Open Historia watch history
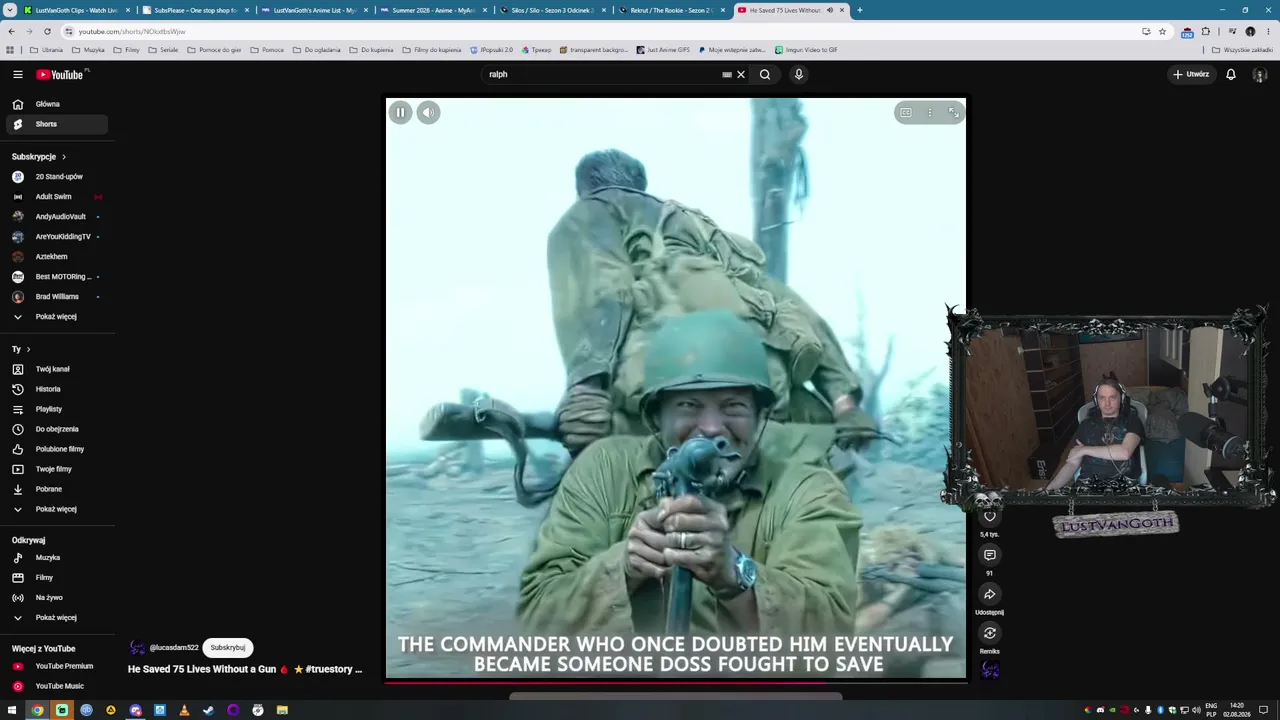 tap(56, 389)
